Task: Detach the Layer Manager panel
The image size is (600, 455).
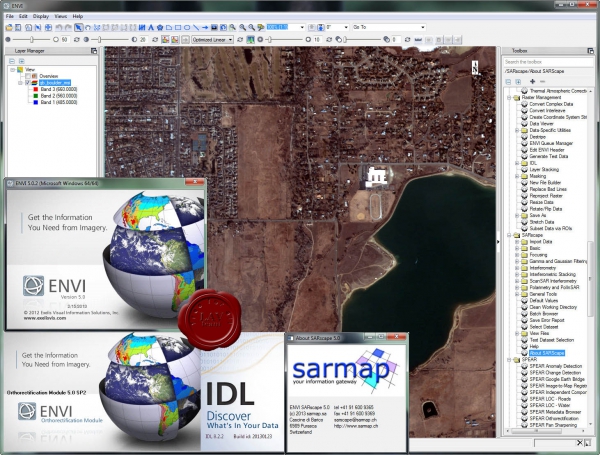Action: point(94,51)
